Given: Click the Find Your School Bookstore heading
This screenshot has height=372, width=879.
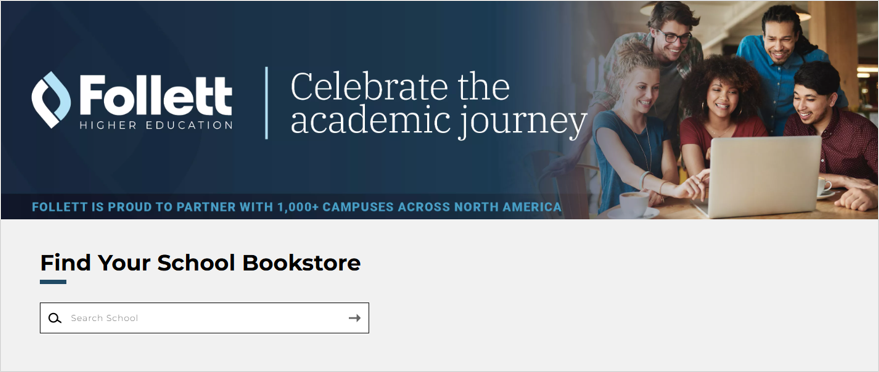Looking at the screenshot, I should tap(200, 262).
